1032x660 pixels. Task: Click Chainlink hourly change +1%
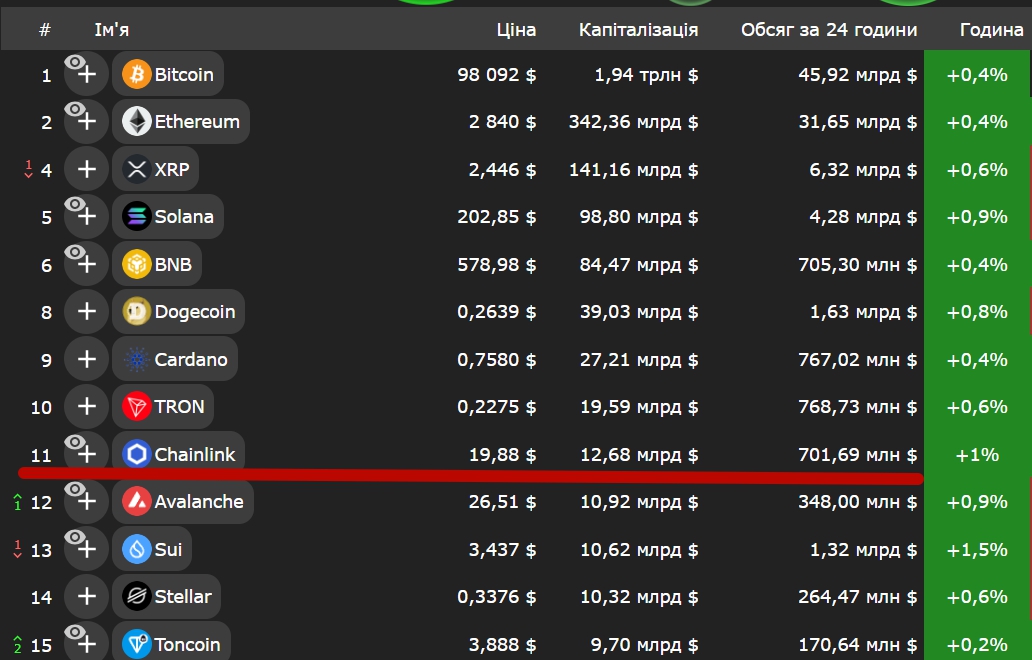(x=977, y=455)
